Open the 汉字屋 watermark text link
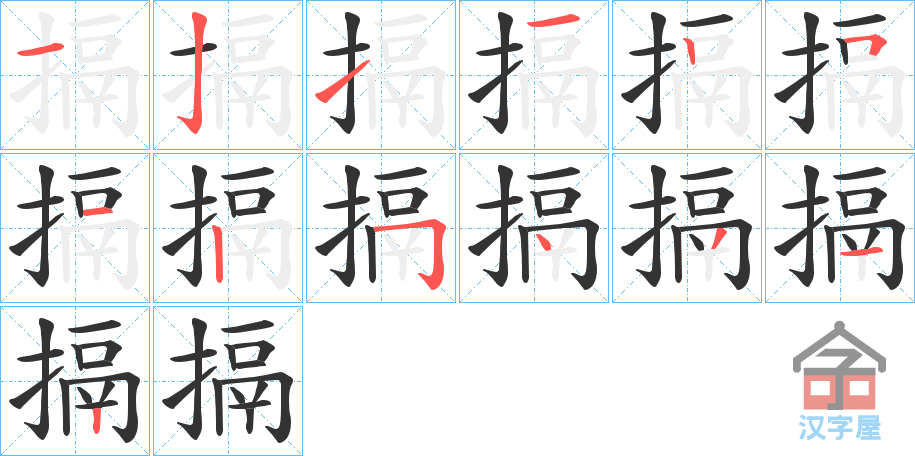Viewport: 915px width, 456px height. (x=839, y=429)
